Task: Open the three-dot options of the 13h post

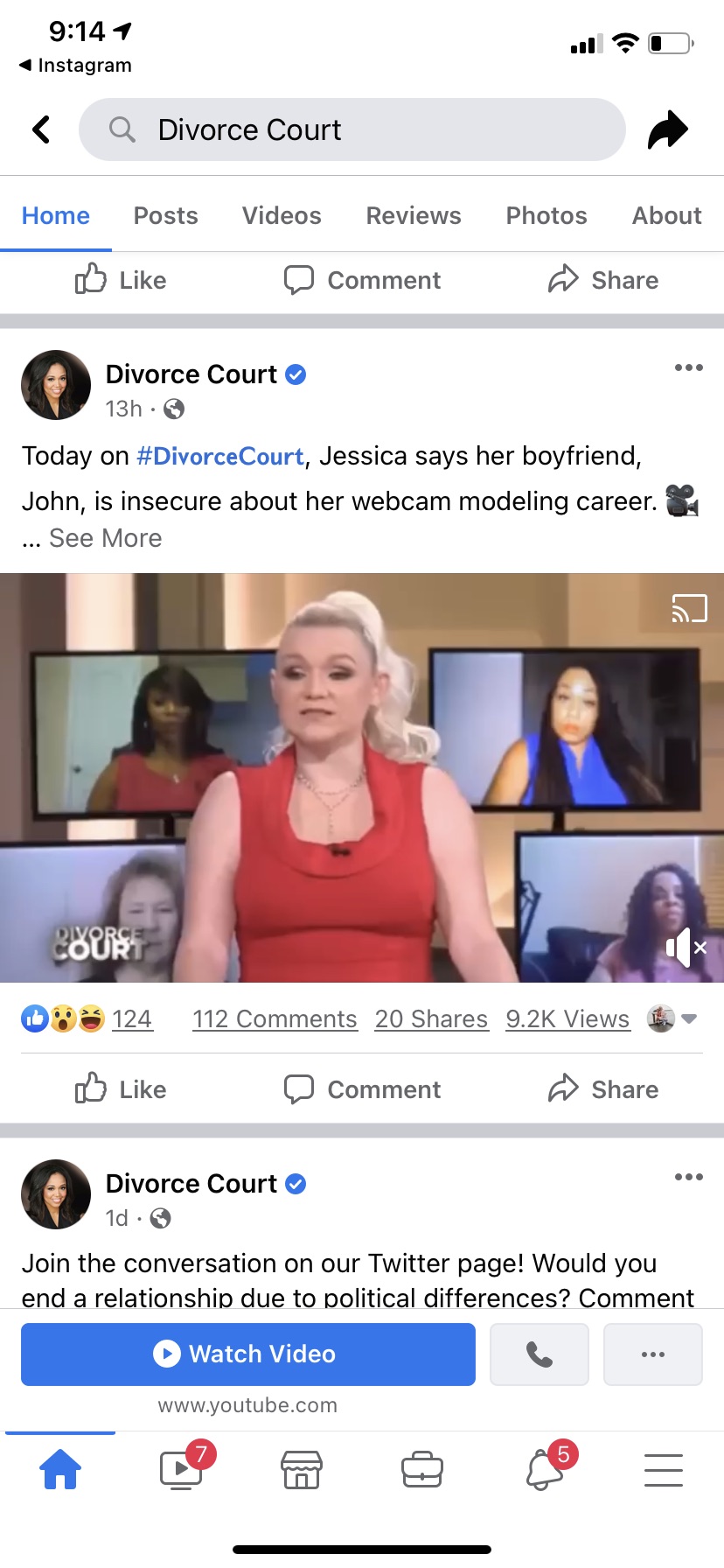Action: [x=689, y=367]
